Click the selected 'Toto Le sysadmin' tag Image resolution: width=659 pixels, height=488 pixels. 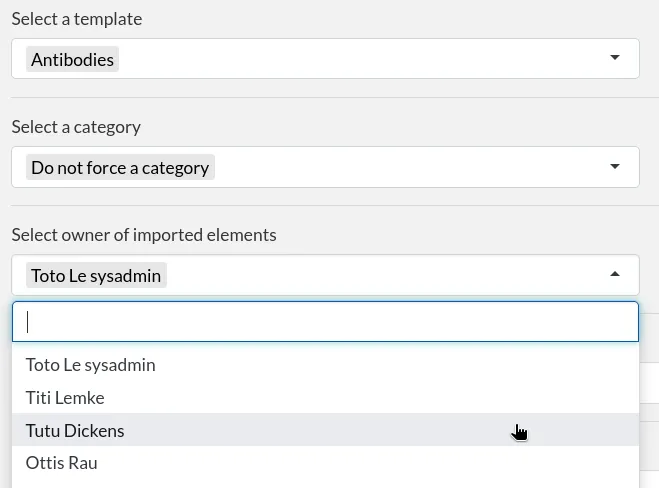96,275
